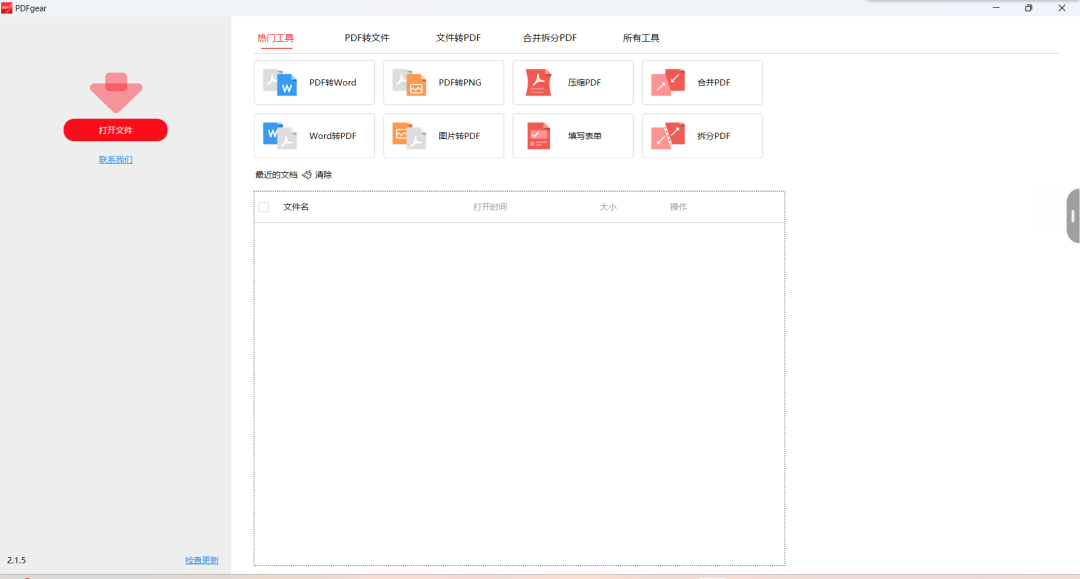Image resolution: width=1080 pixels, height=579 pixels.
Task: Show the 所有工具 tab
Action: (x=641, y=38)
